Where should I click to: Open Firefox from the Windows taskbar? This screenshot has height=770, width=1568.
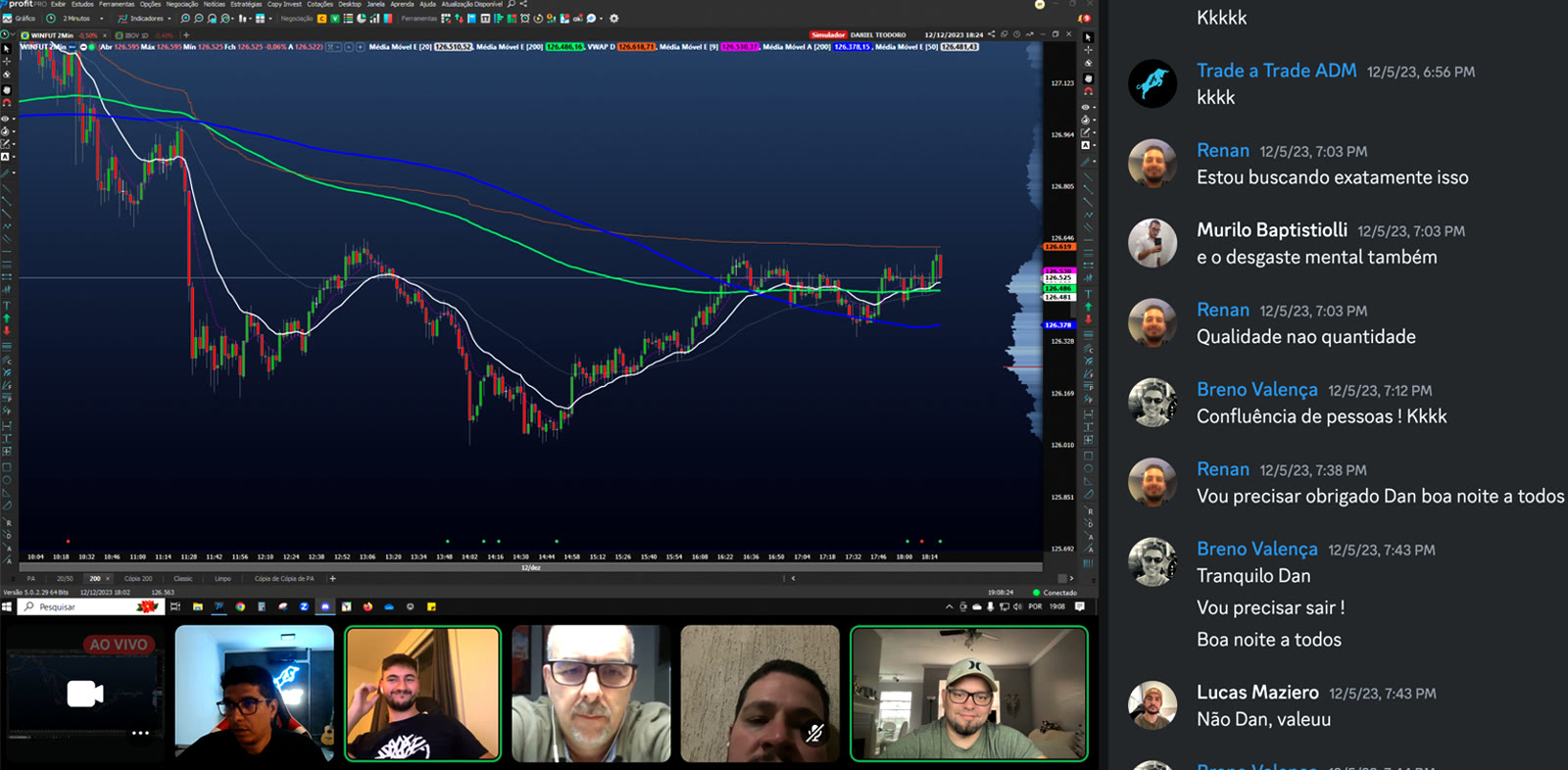click(367, 606)
